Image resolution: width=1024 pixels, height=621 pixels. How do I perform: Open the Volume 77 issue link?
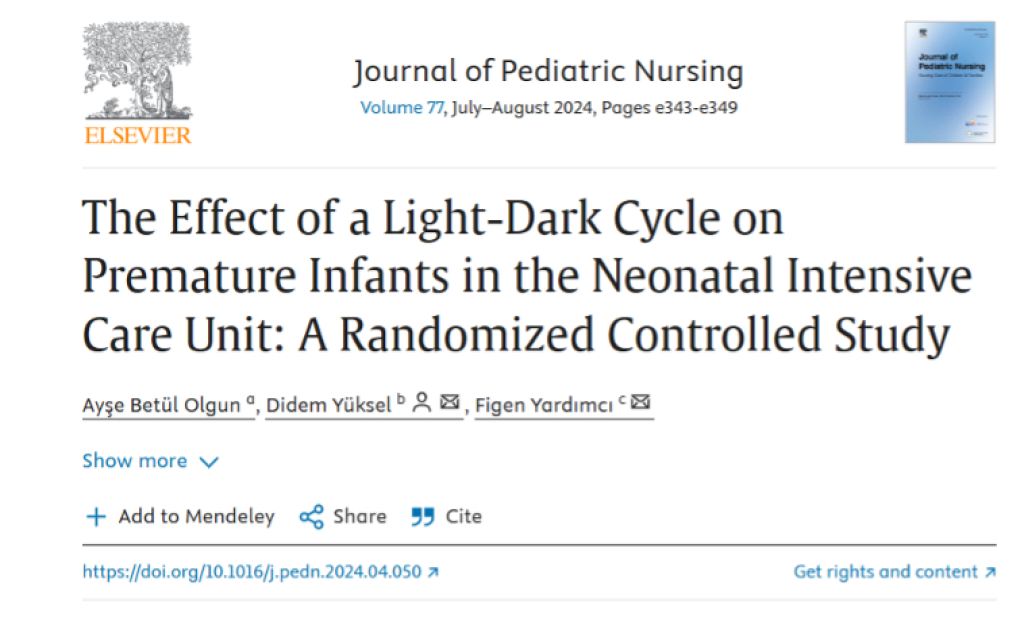click(402, 108)
